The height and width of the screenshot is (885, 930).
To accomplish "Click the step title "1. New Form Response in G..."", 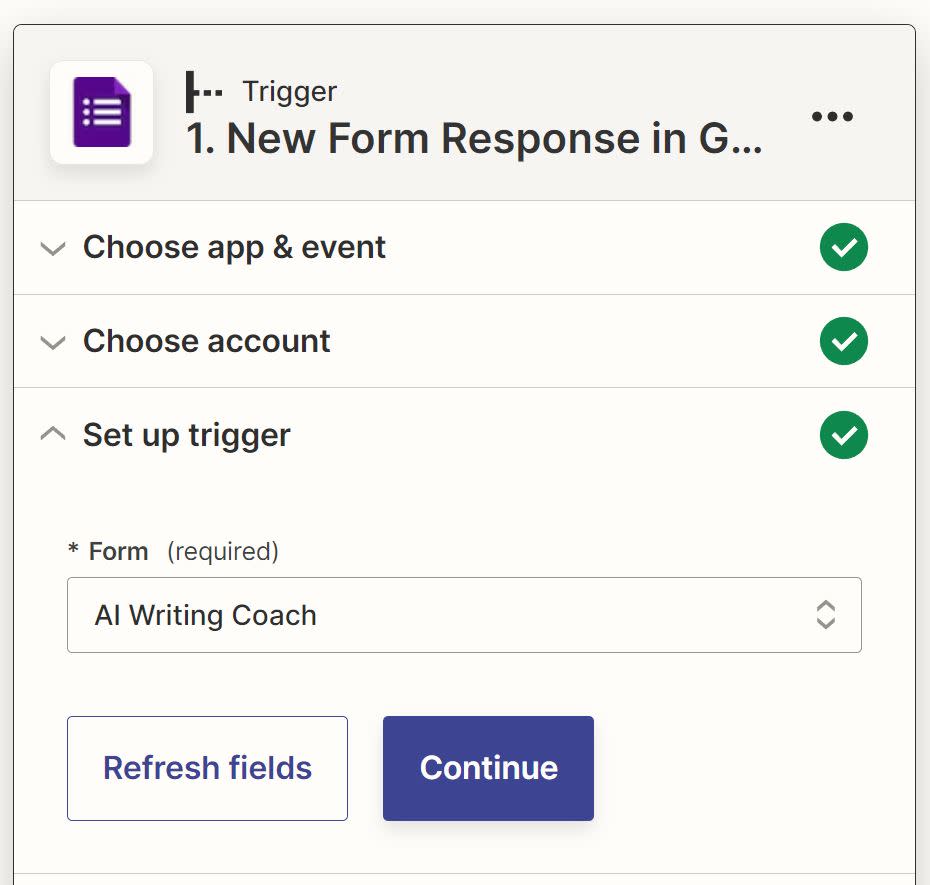I will (474, 139).
